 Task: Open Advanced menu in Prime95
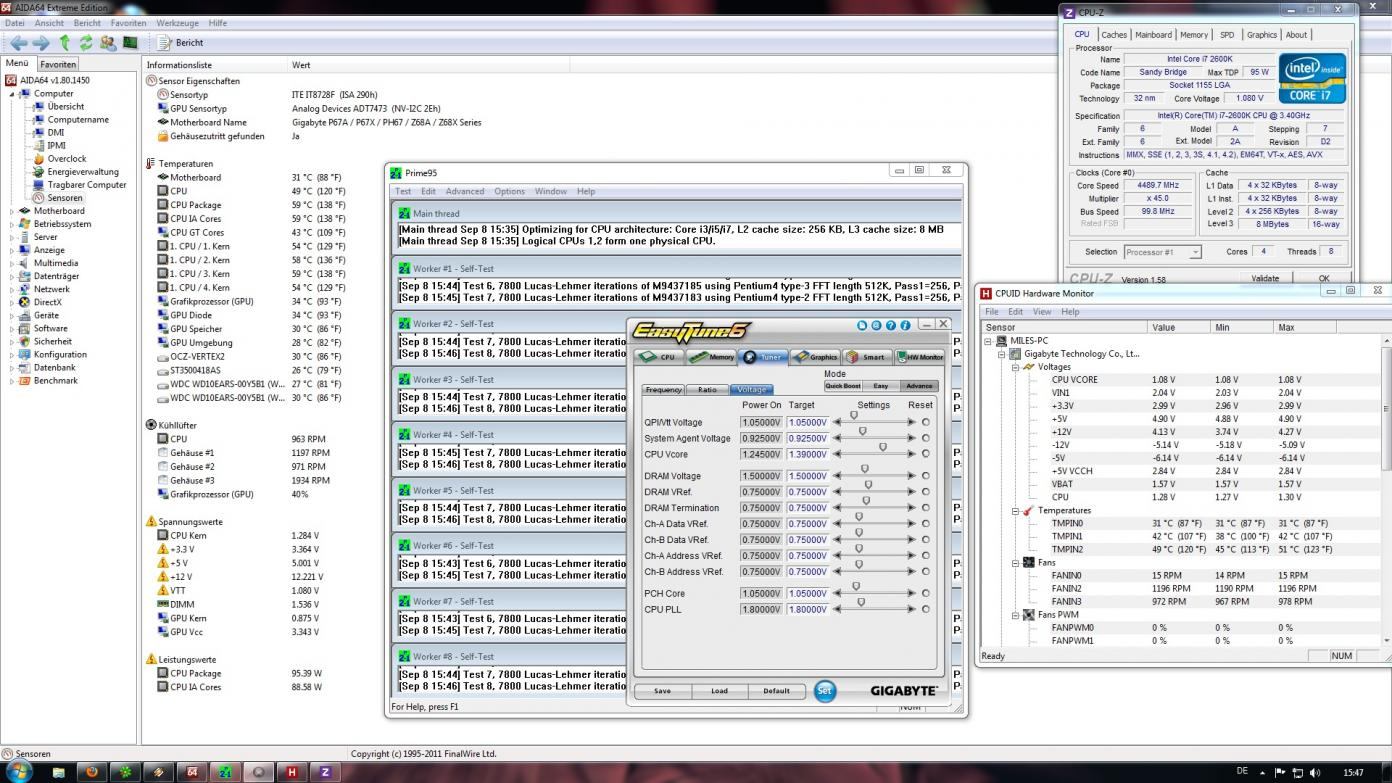(464, 191)
